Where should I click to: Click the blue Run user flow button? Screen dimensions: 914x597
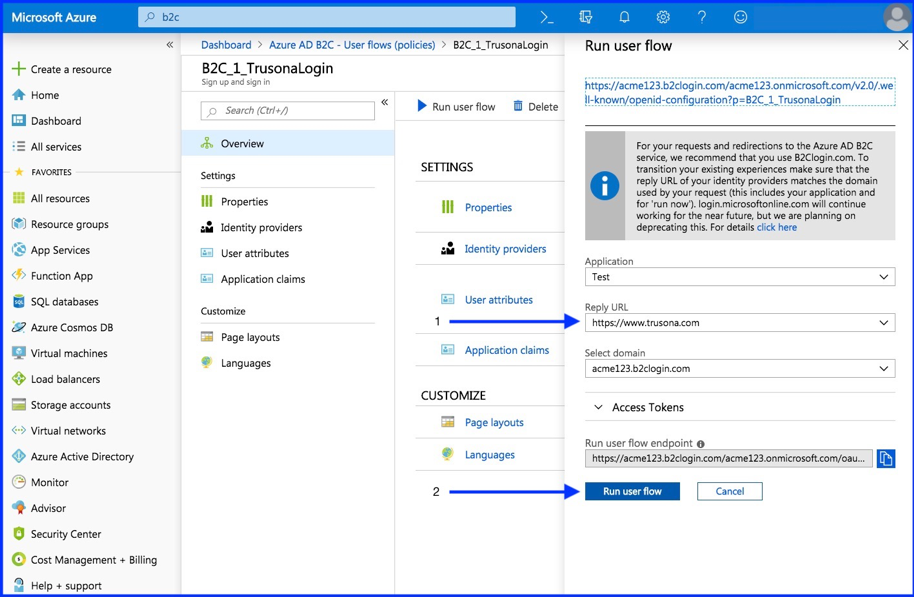(x=632, y=491)
